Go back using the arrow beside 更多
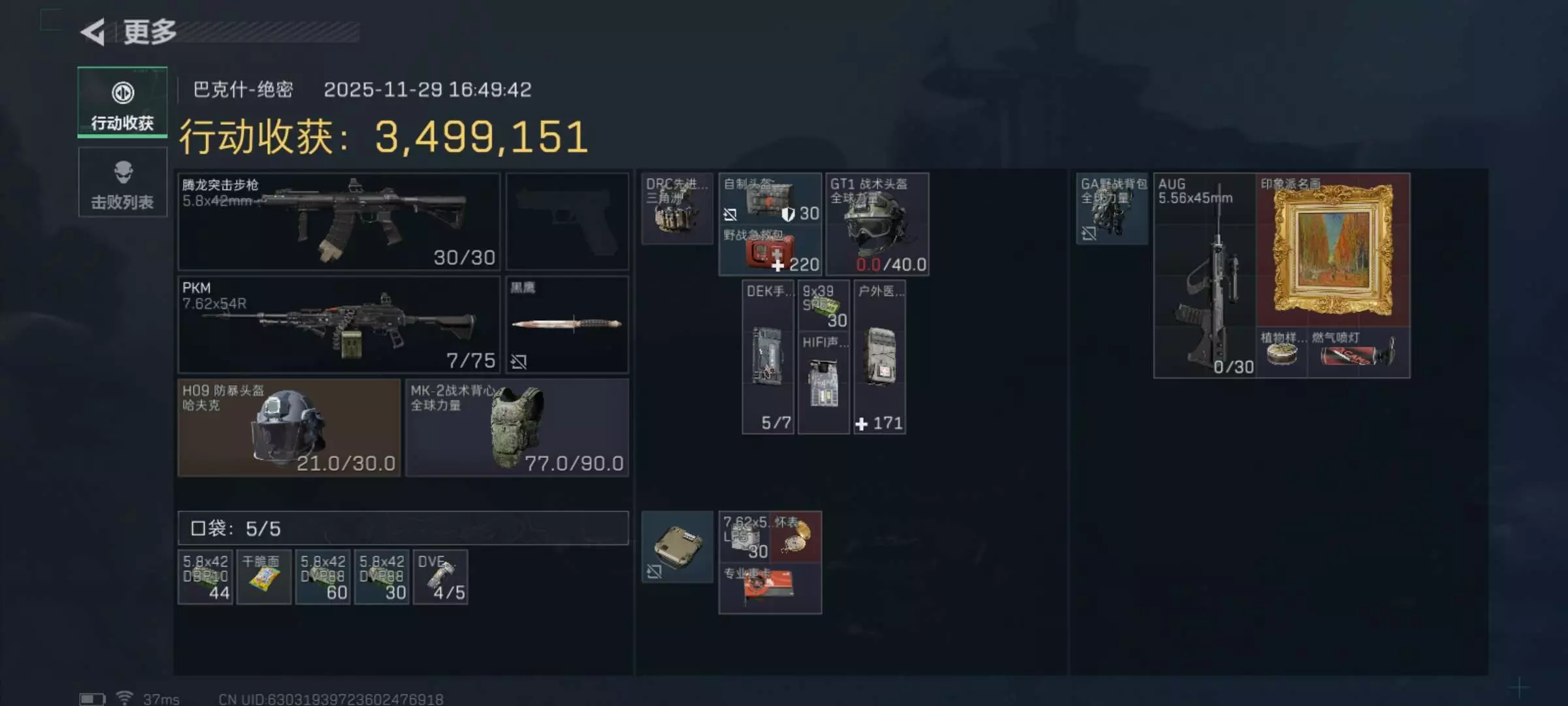 click(x=93, y=32)
